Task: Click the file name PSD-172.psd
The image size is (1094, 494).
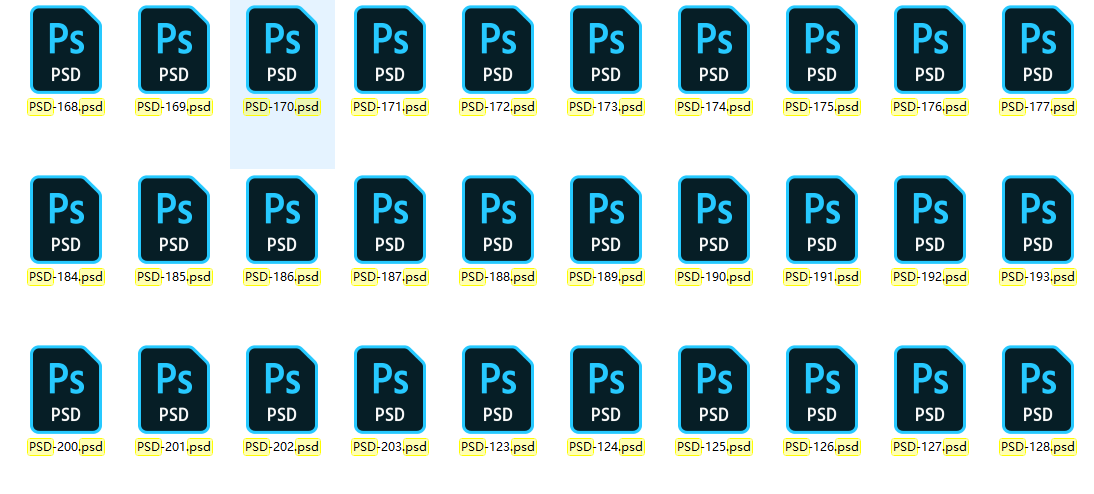Action: pos(498,107)
